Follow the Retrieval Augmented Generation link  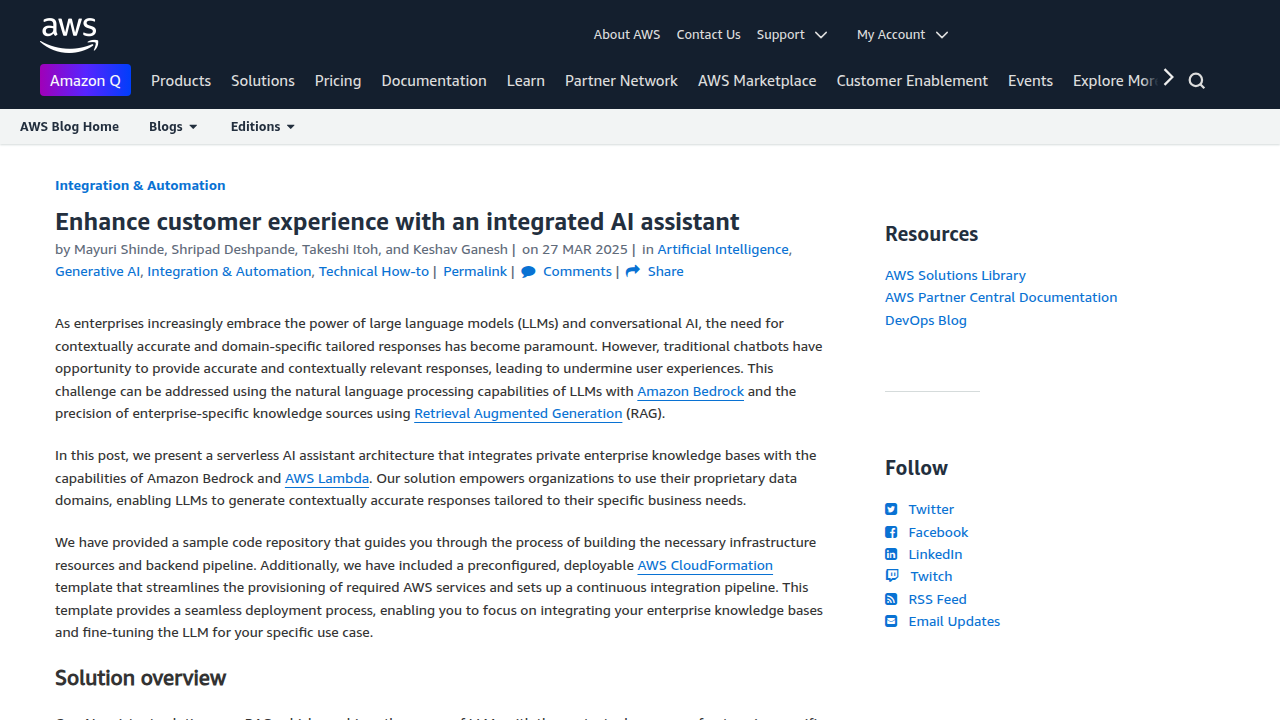pyautogui.click(x=518, y=414)
